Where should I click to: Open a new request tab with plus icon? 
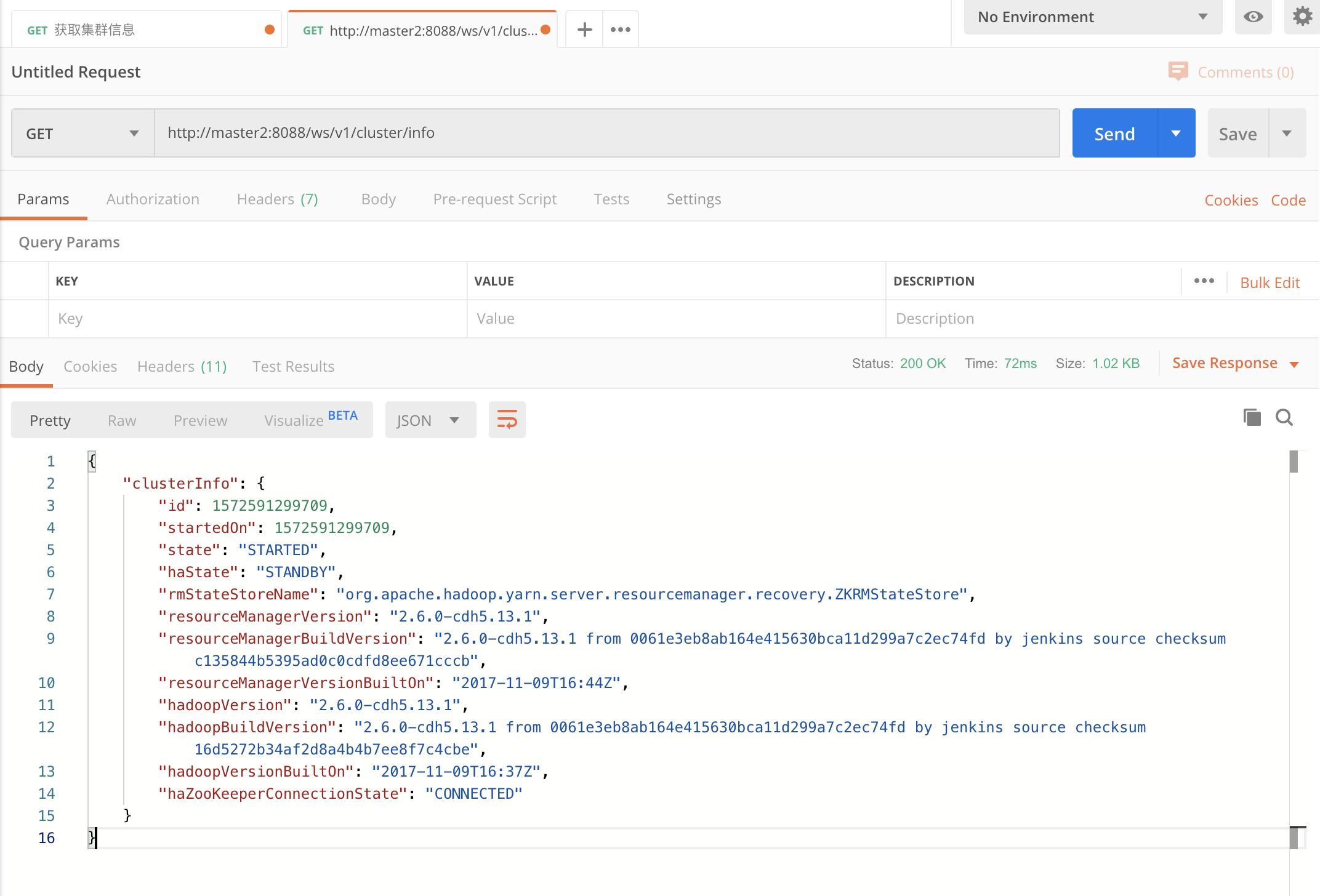point(584,30)
